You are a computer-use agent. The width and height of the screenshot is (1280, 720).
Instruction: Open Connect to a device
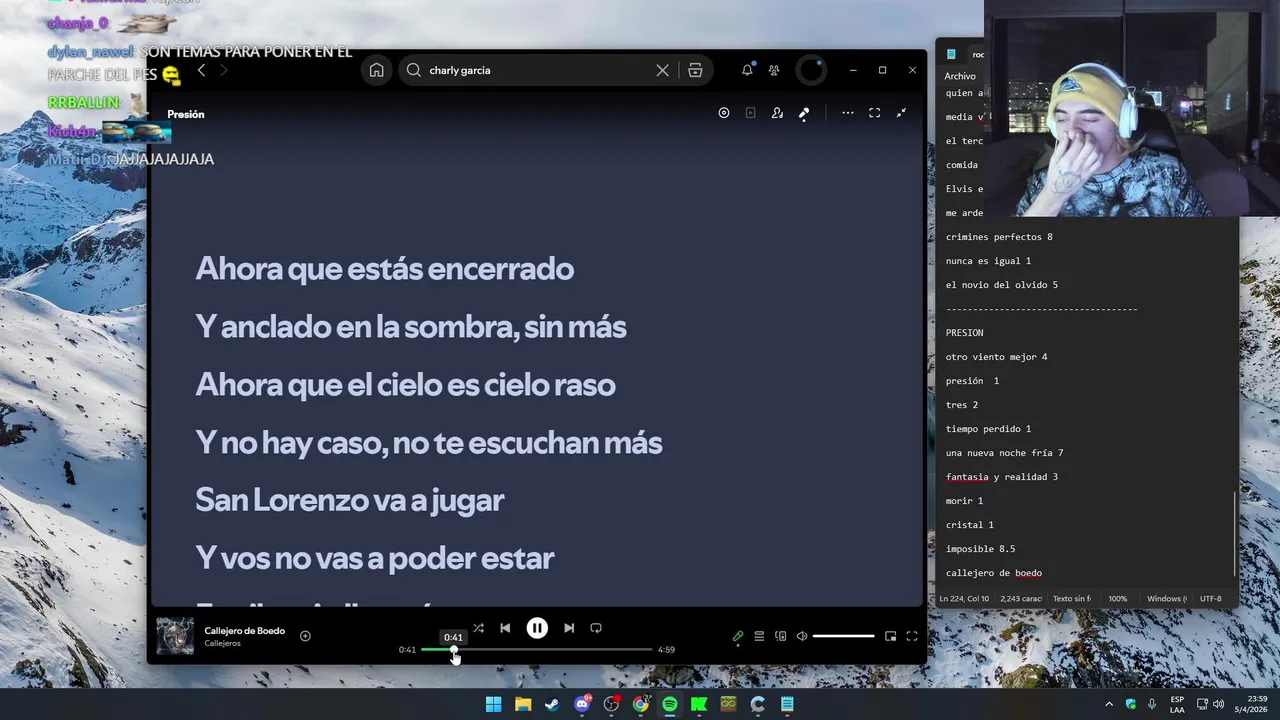(781, 636)
